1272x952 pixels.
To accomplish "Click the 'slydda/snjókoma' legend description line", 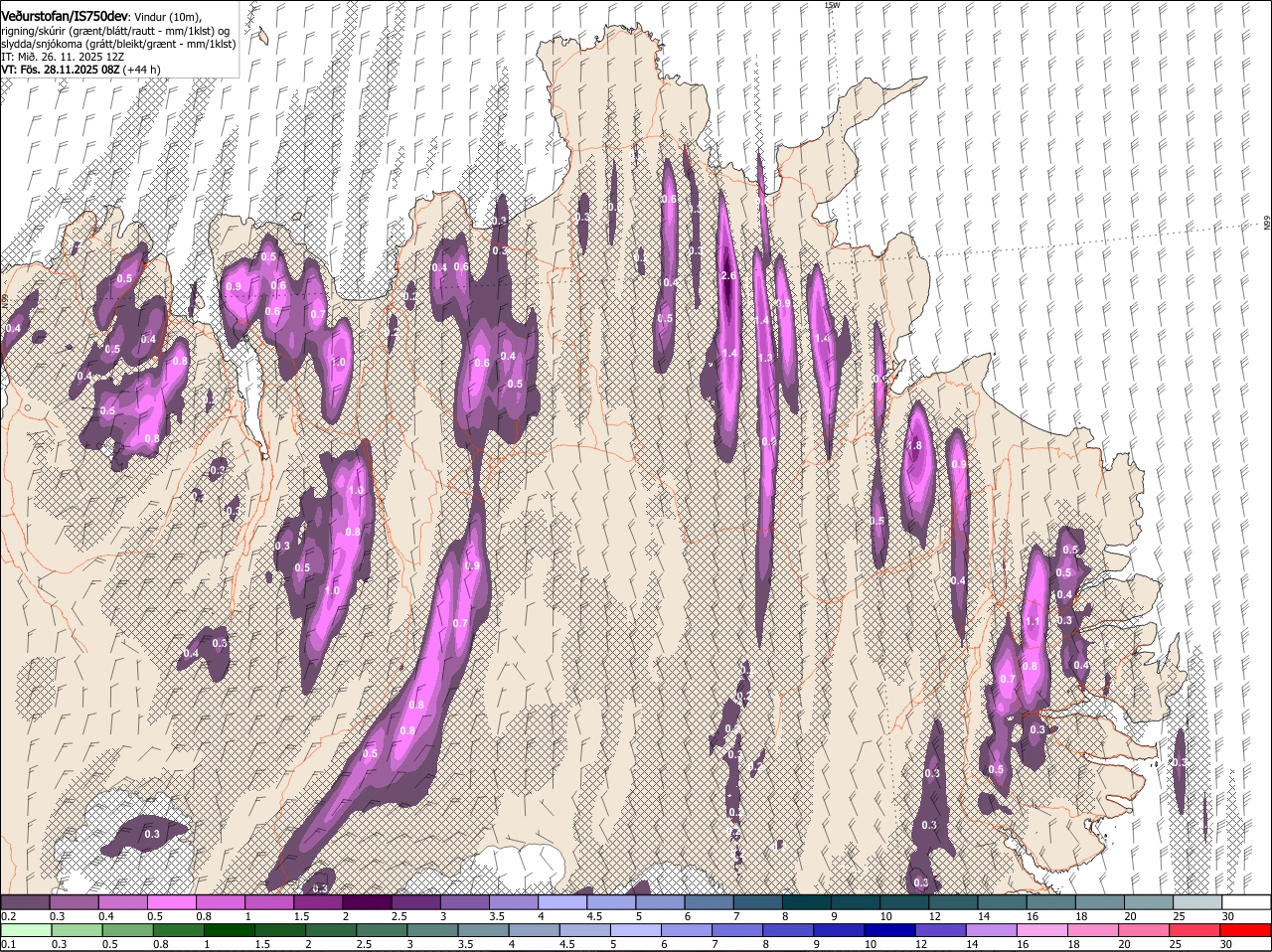I will point(118,44).
